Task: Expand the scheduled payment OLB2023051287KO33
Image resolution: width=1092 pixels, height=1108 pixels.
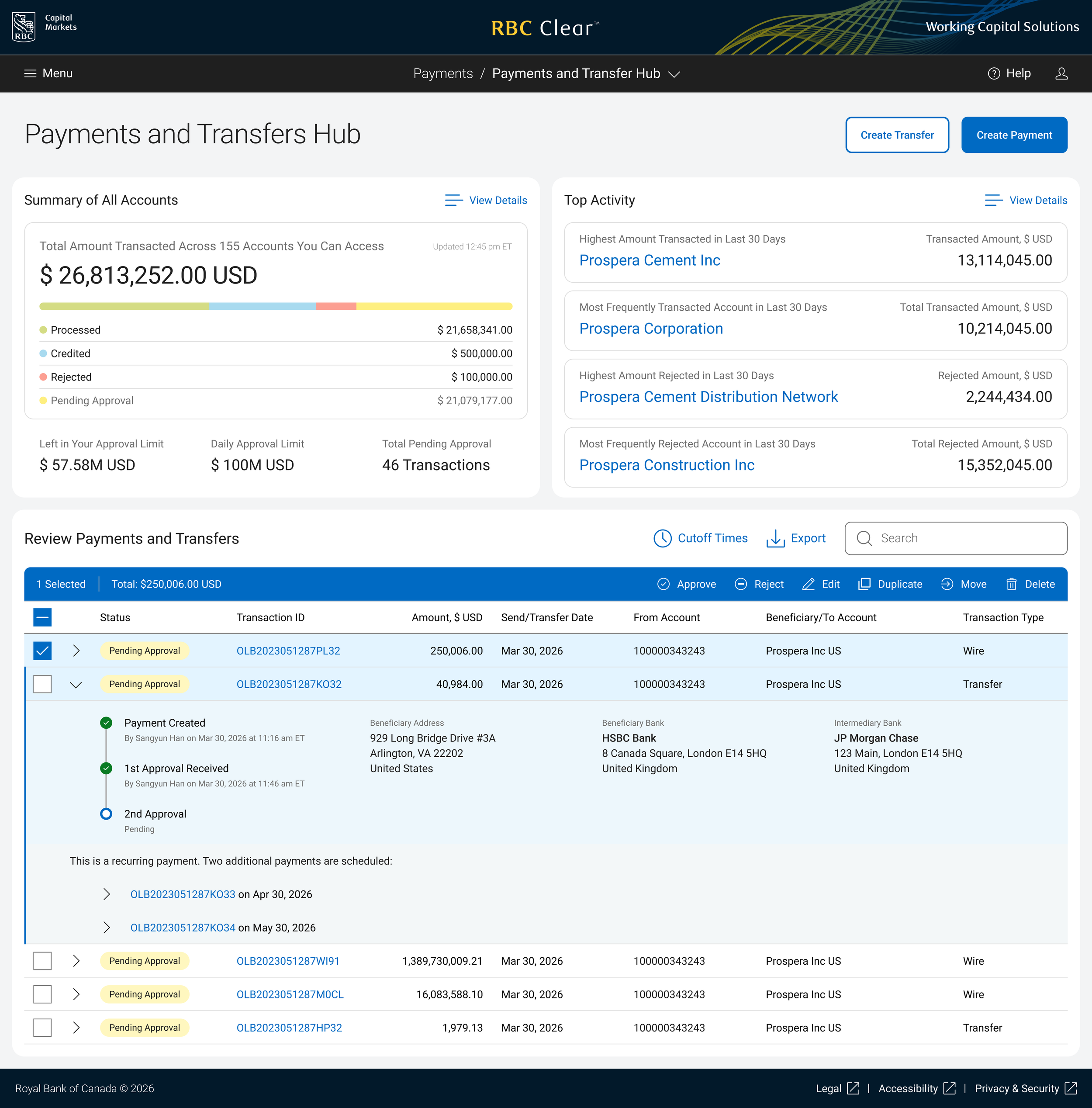Action: [x=107, y=894]
